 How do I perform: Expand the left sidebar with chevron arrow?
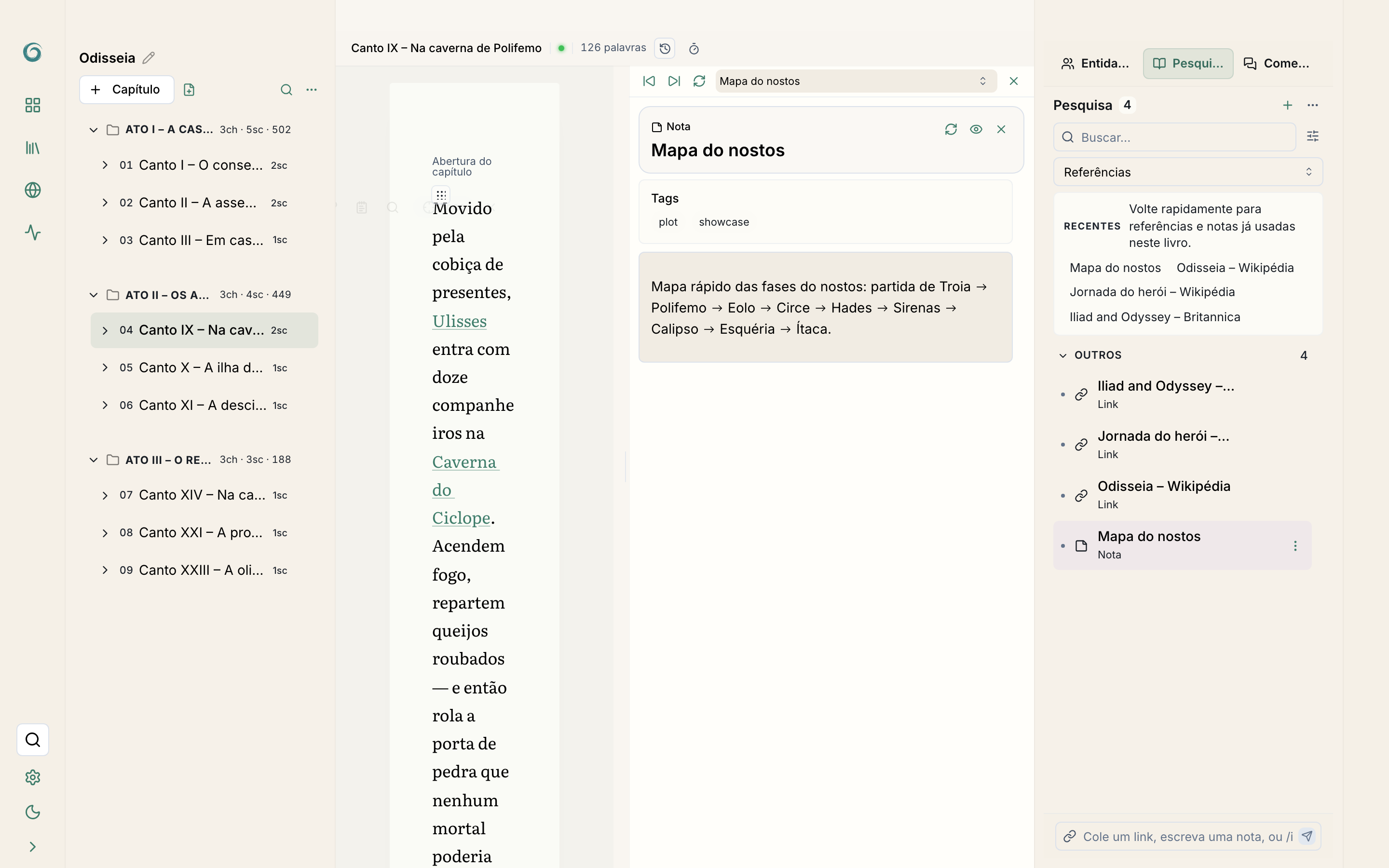point(33,847)
